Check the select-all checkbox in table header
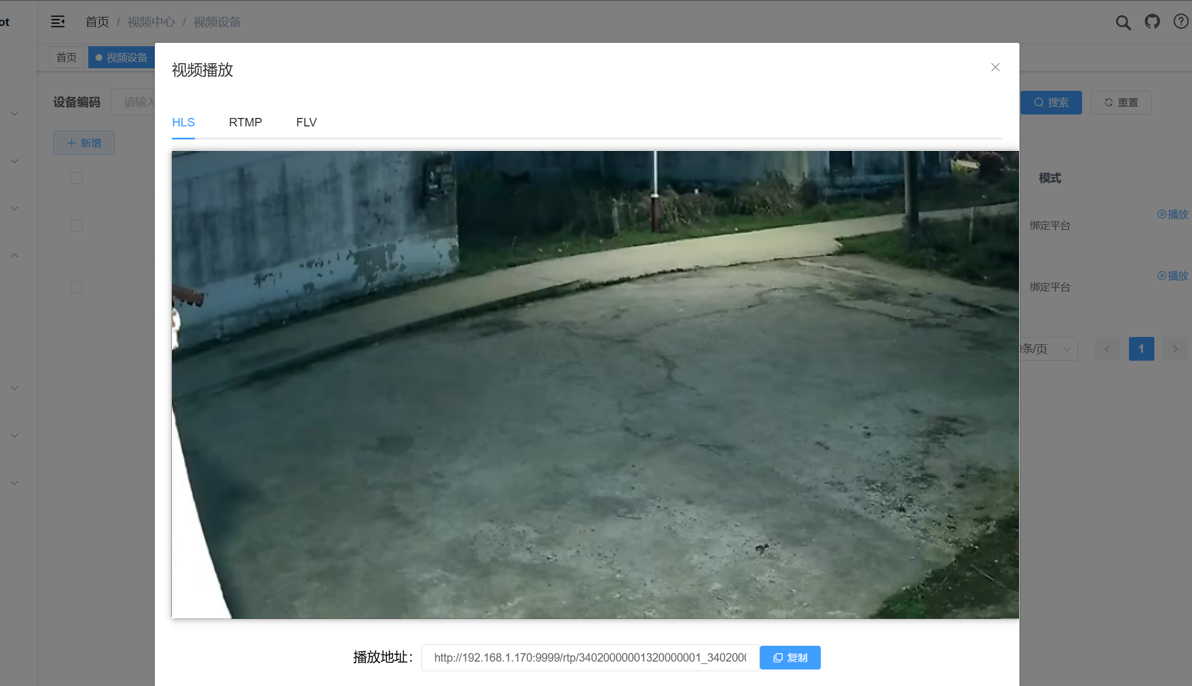This screenshot has width=1192, height=686. coord(75,177)
